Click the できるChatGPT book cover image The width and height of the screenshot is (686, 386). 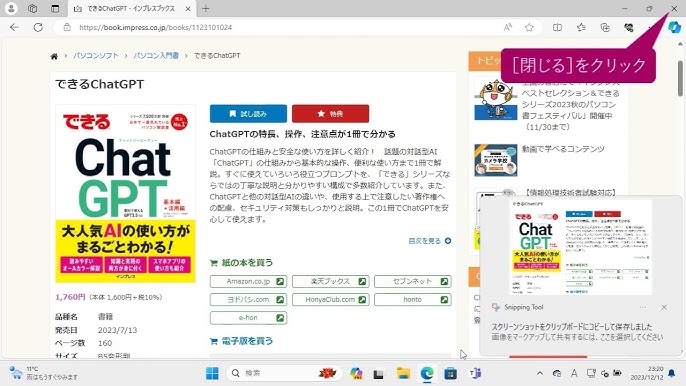pyautogui.click(x=126, y=193)
